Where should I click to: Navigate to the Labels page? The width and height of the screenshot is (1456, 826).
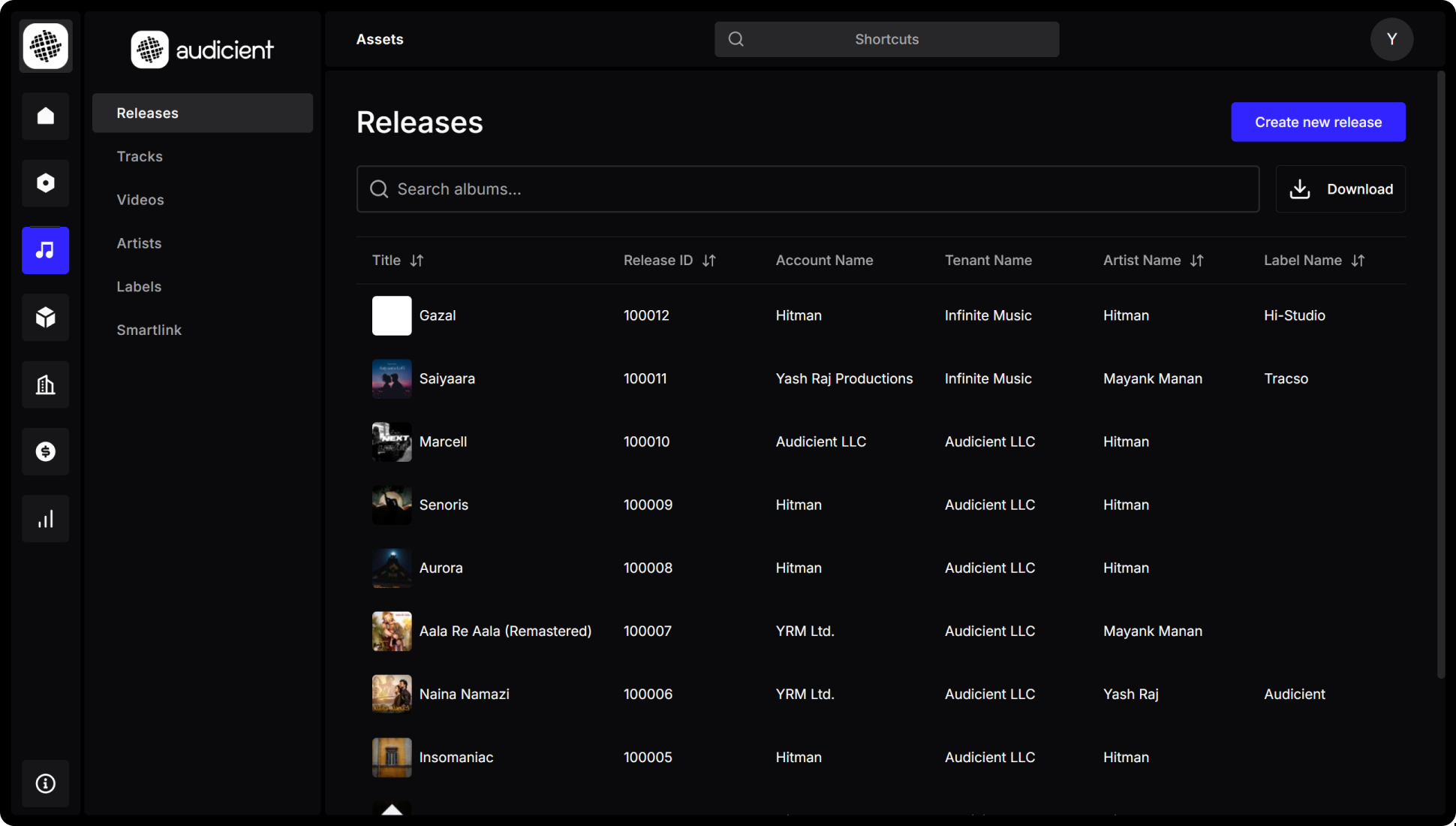point(139,286)
